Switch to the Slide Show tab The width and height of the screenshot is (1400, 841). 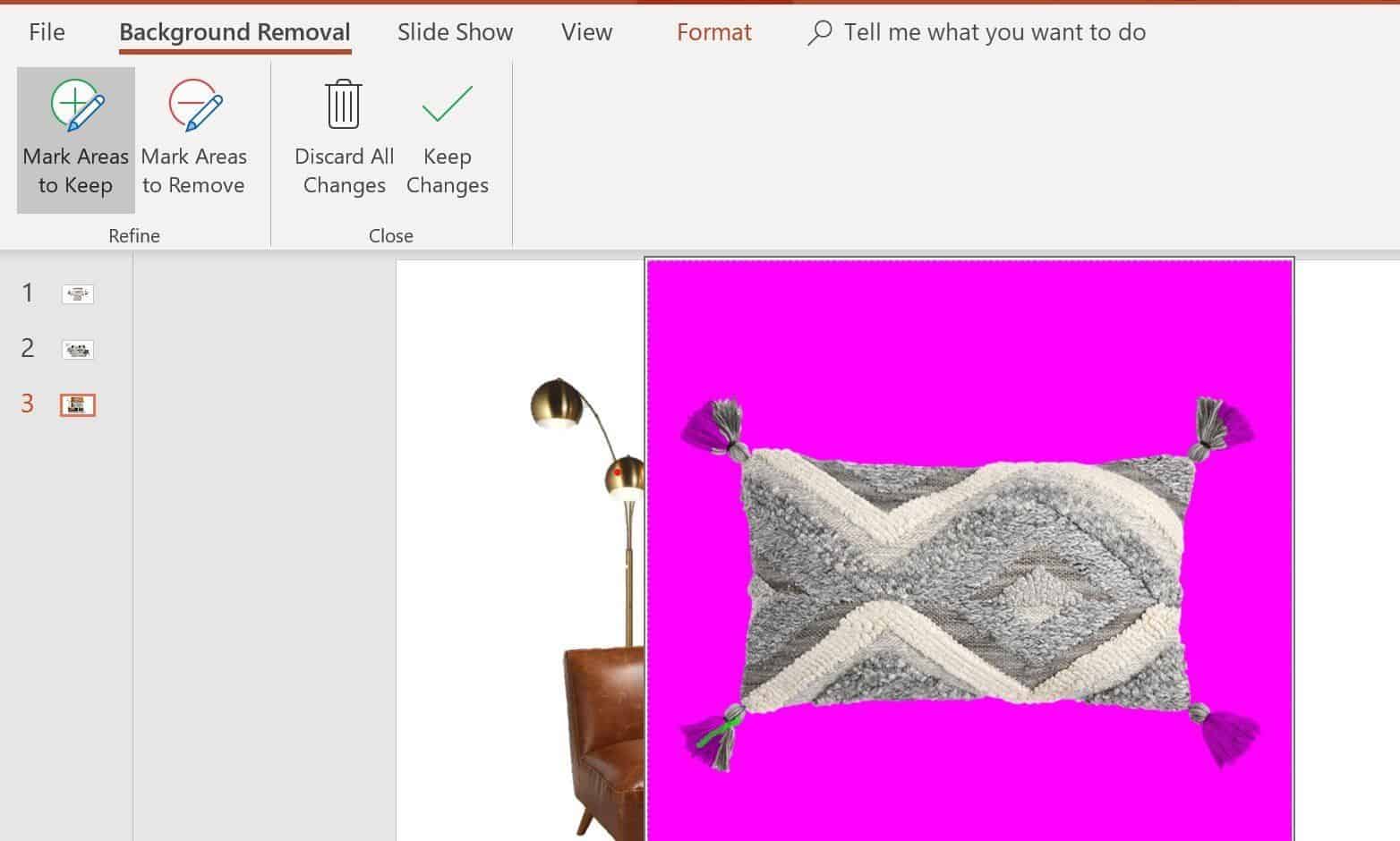(455, 32)
